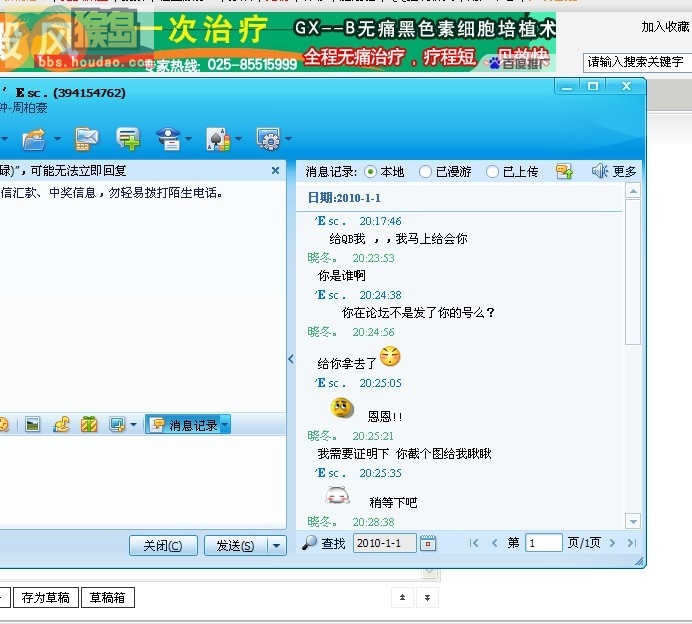Click the search keyword input field
The width and height of the screenshot is (692, 624).
coord(637,62)
